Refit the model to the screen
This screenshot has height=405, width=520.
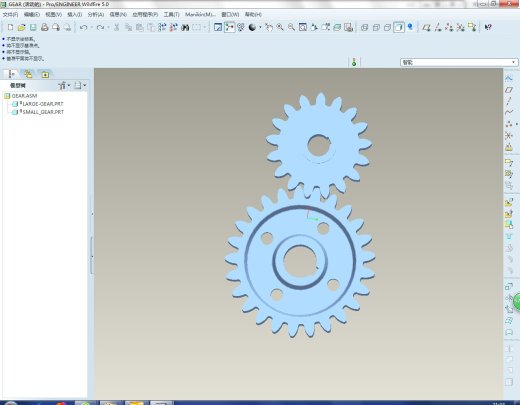point(303,27)
